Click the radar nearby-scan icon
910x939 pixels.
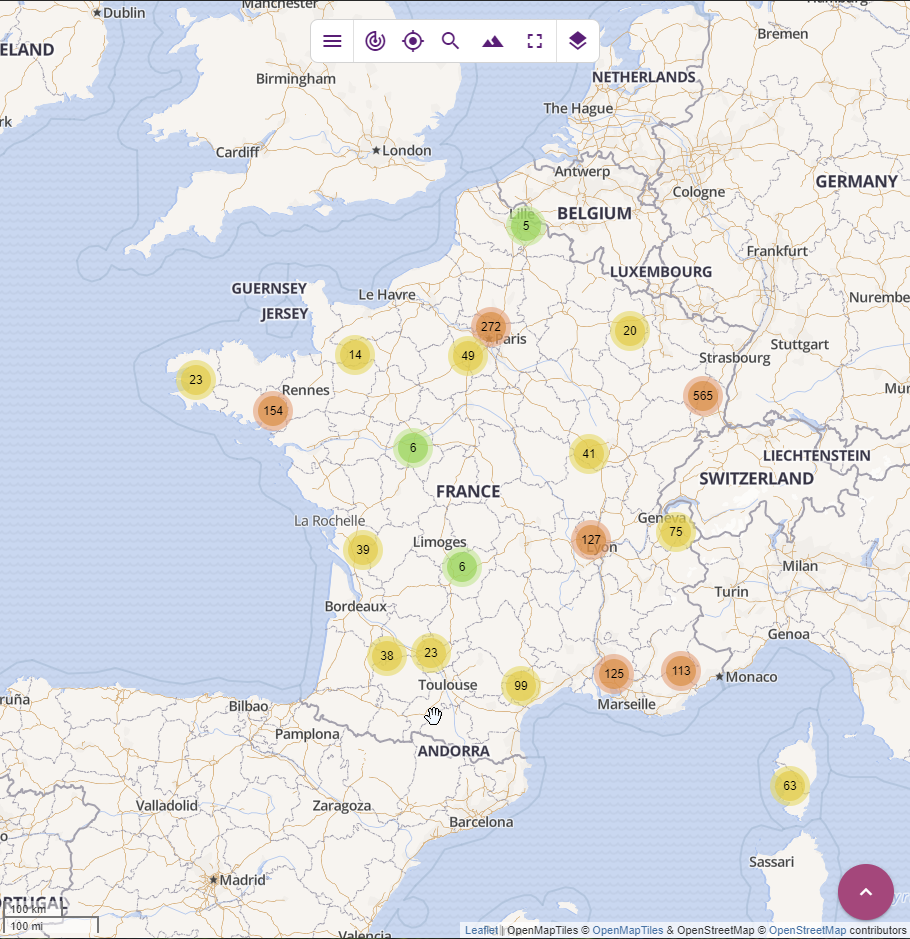coord(375,41)
